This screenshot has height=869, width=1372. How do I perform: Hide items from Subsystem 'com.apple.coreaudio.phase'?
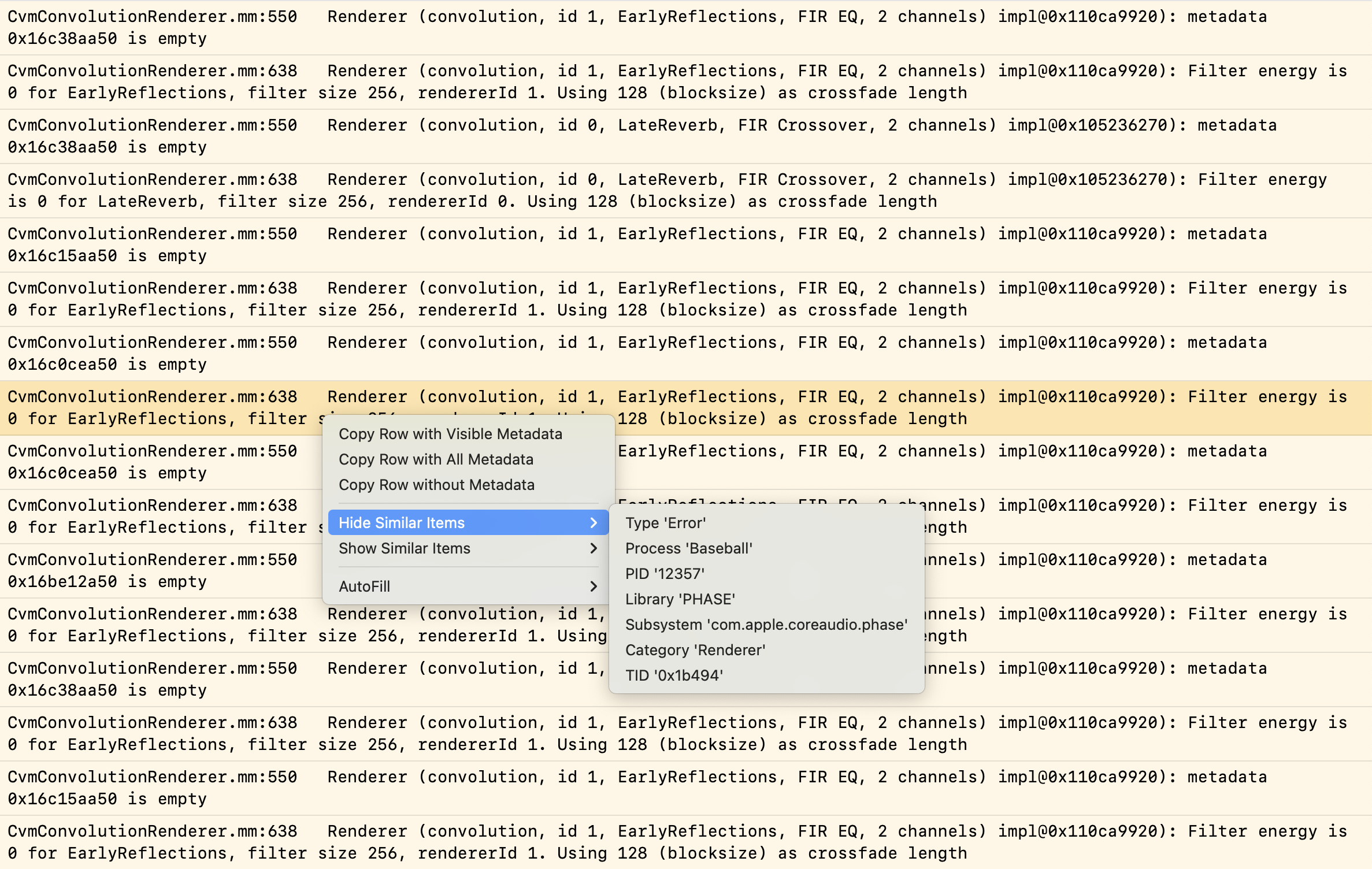pyautogui.click(x=766, y=625)
